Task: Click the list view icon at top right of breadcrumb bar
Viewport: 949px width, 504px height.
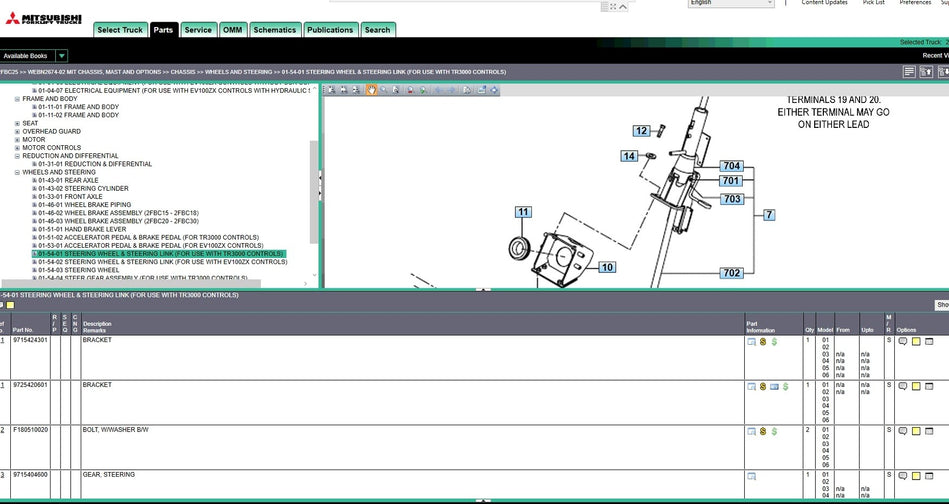Action: click(908, 72)
